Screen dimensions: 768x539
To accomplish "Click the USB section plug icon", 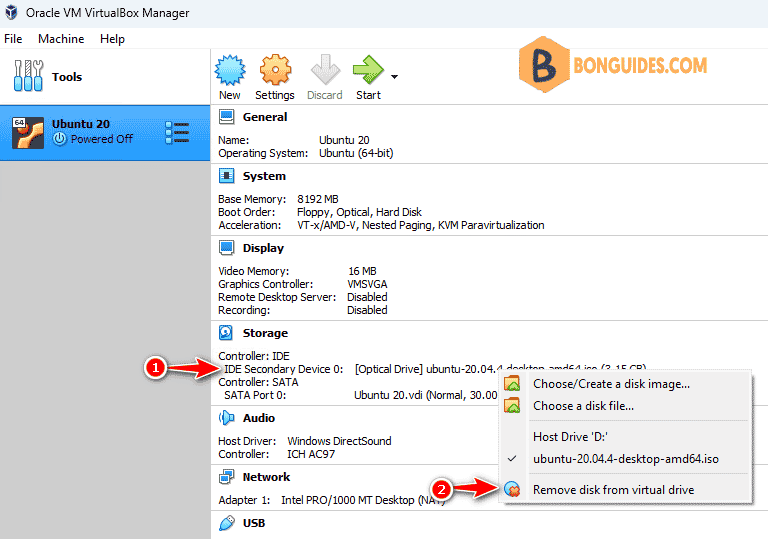I will [x=226, y=523].
